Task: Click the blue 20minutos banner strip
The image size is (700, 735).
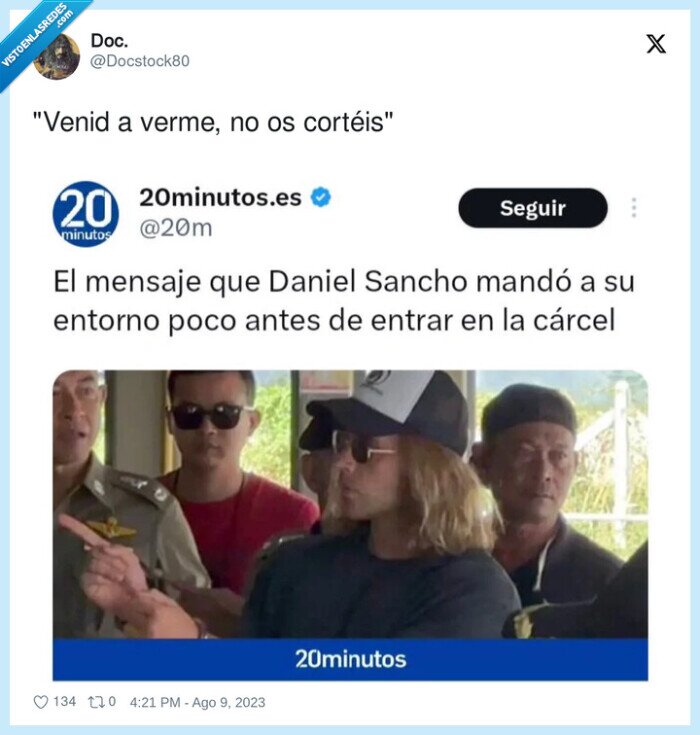Action: tap(350, 660)
